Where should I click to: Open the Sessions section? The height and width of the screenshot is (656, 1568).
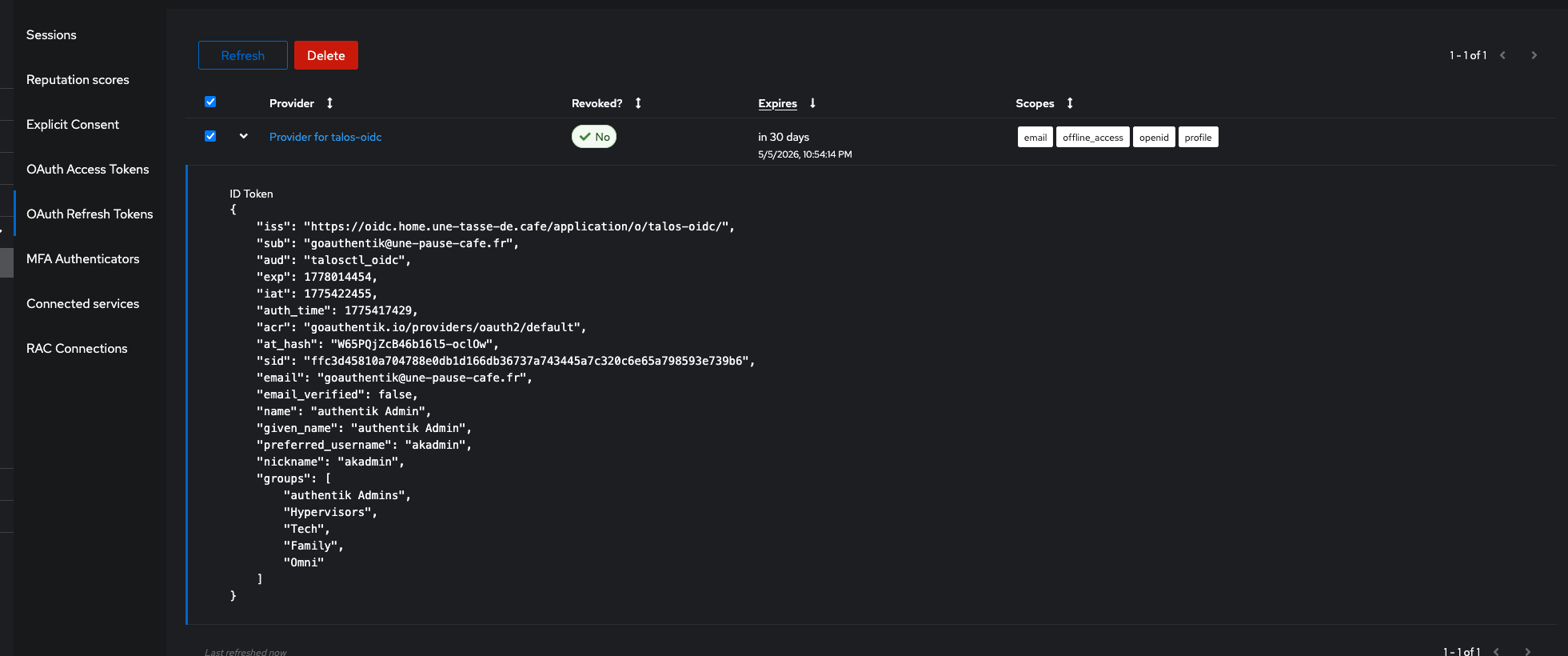click(x=51, y=35)
